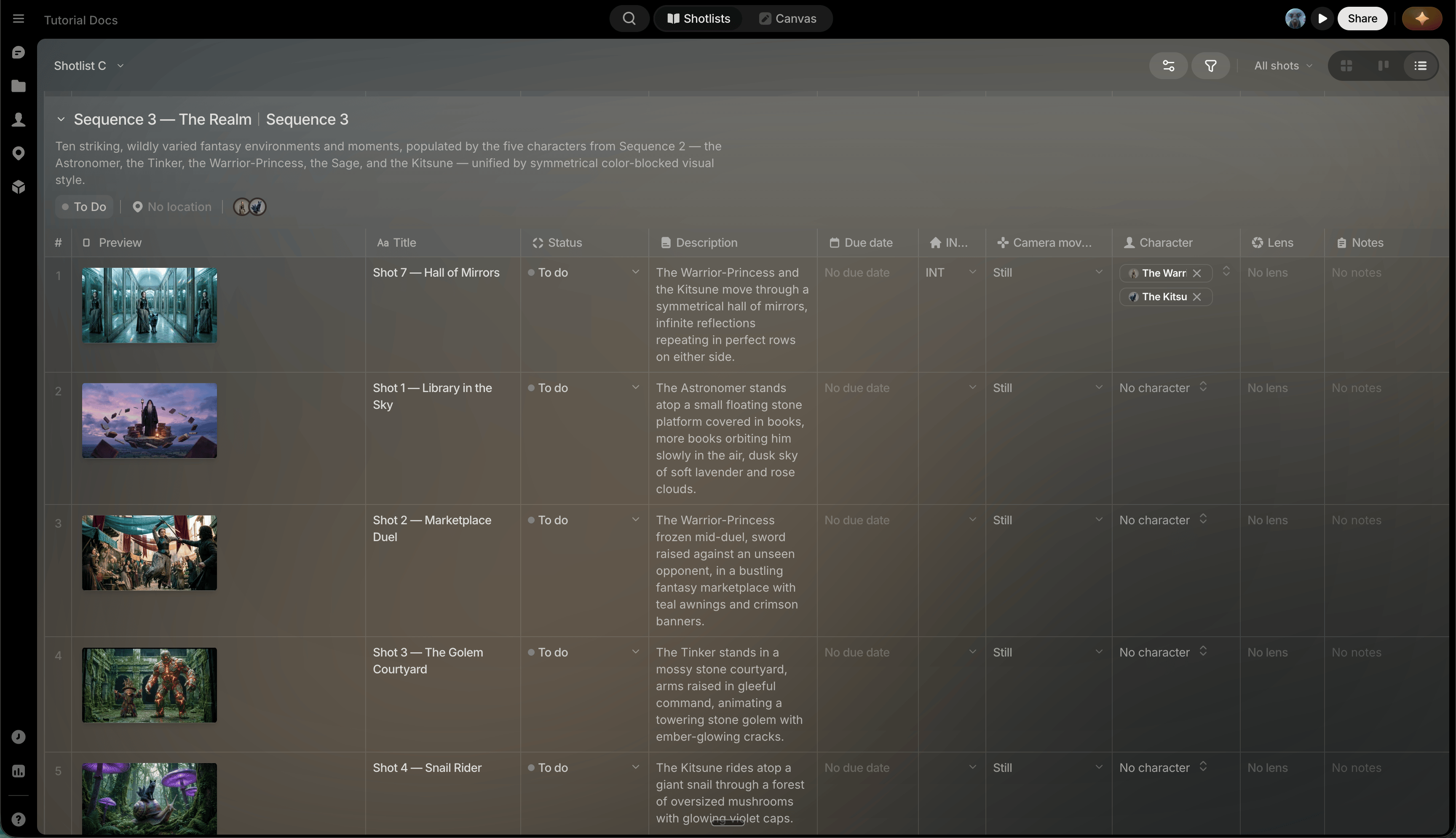Open the folder icon in sidebar
The image size is (1456, 838).
(19, 86)
